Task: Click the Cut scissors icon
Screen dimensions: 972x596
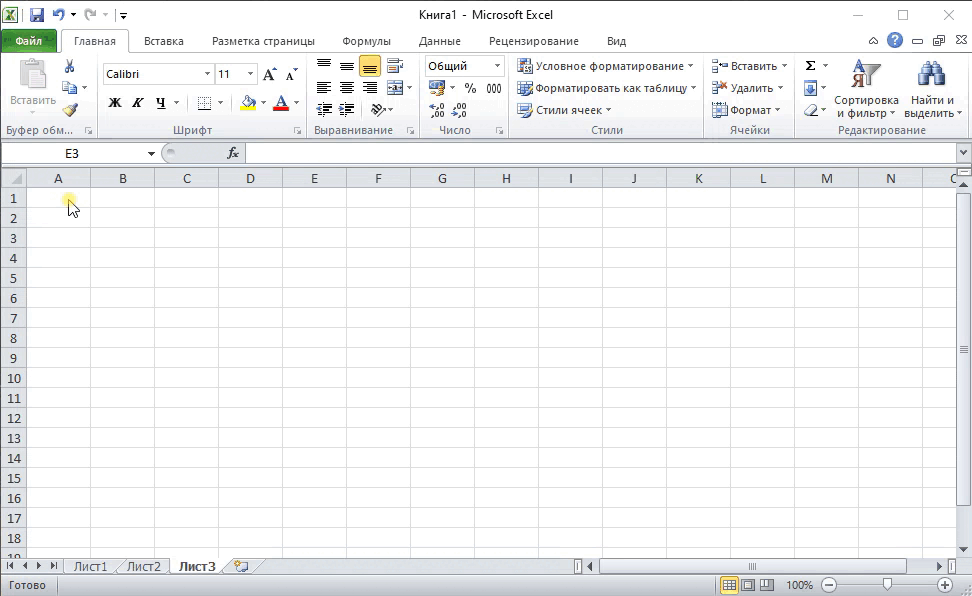Action: (69, 66)
